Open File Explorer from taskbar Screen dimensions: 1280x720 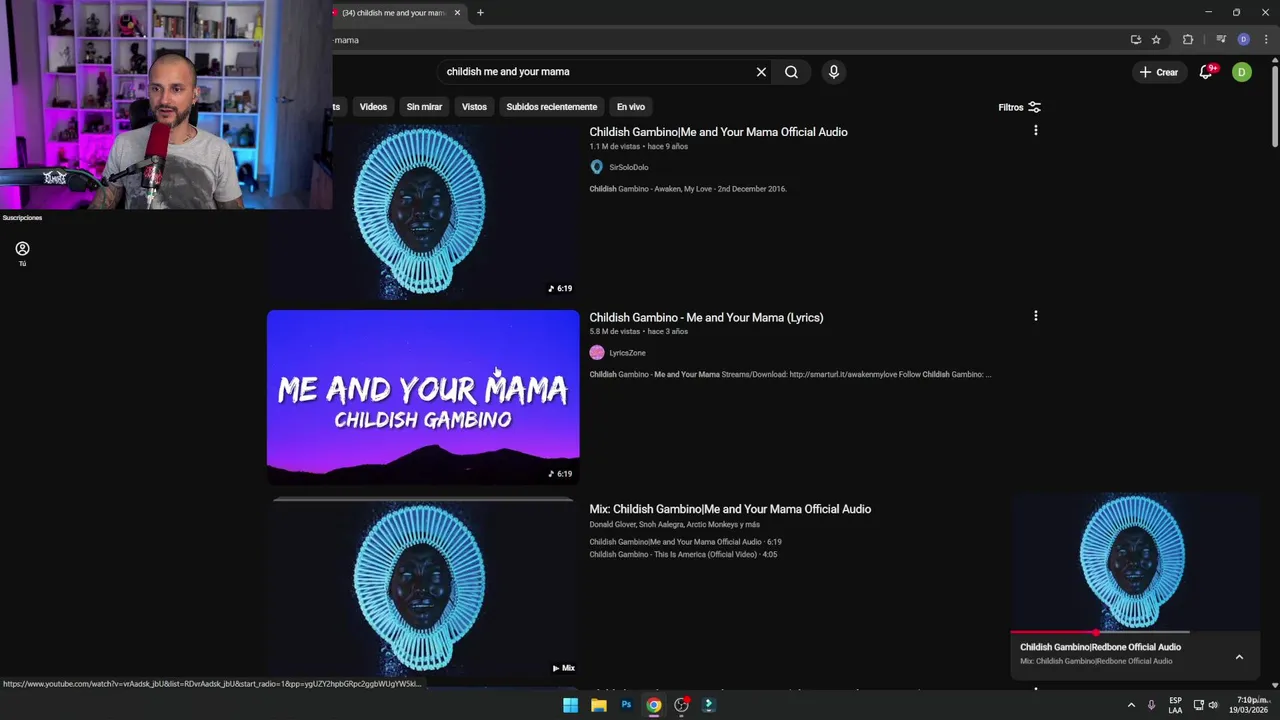pyautogui.click(x=598, y=705)
